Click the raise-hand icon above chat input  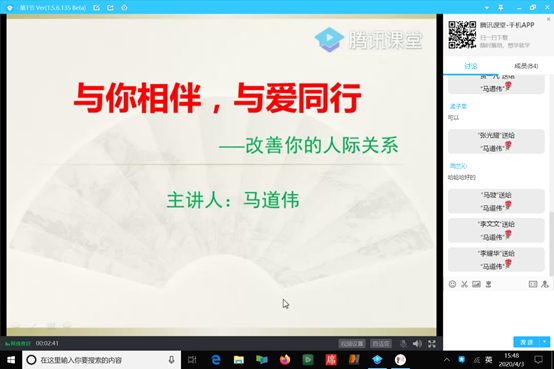point(545,284)
